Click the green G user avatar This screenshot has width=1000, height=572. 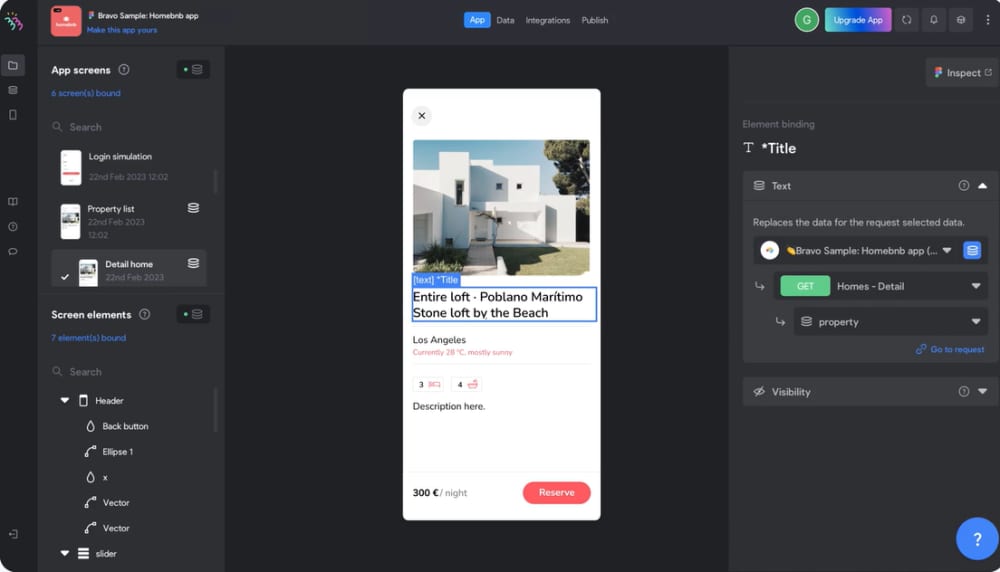(807, 20)
